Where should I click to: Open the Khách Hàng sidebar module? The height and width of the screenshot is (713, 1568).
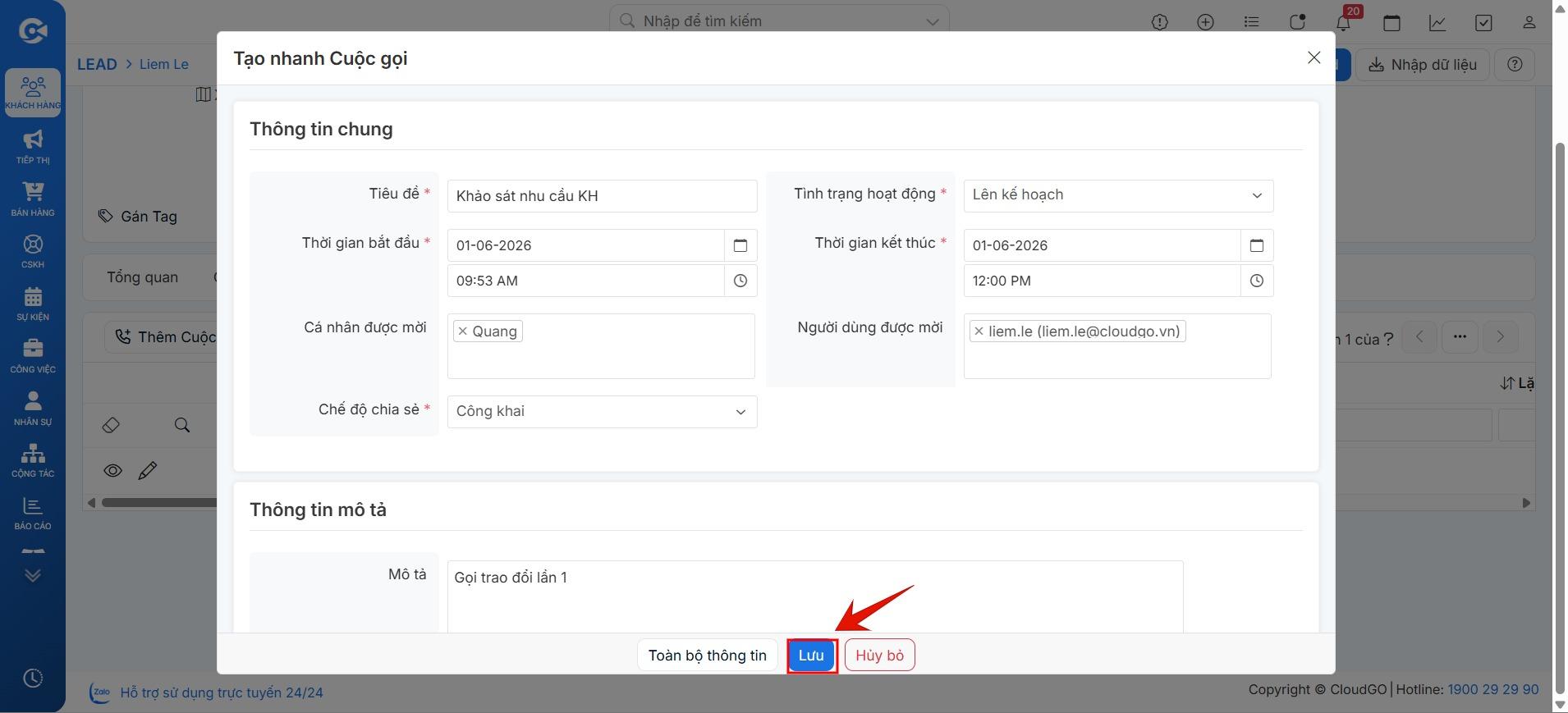click(33, 93)
